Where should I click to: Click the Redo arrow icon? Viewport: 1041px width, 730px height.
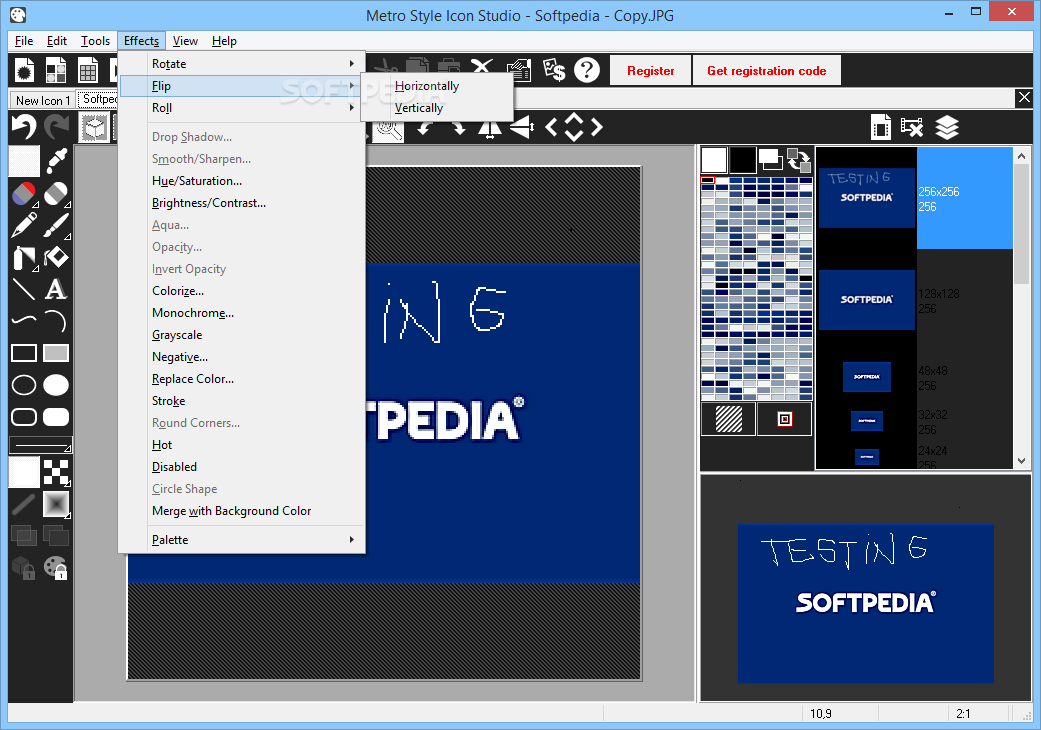click(56, 126)
